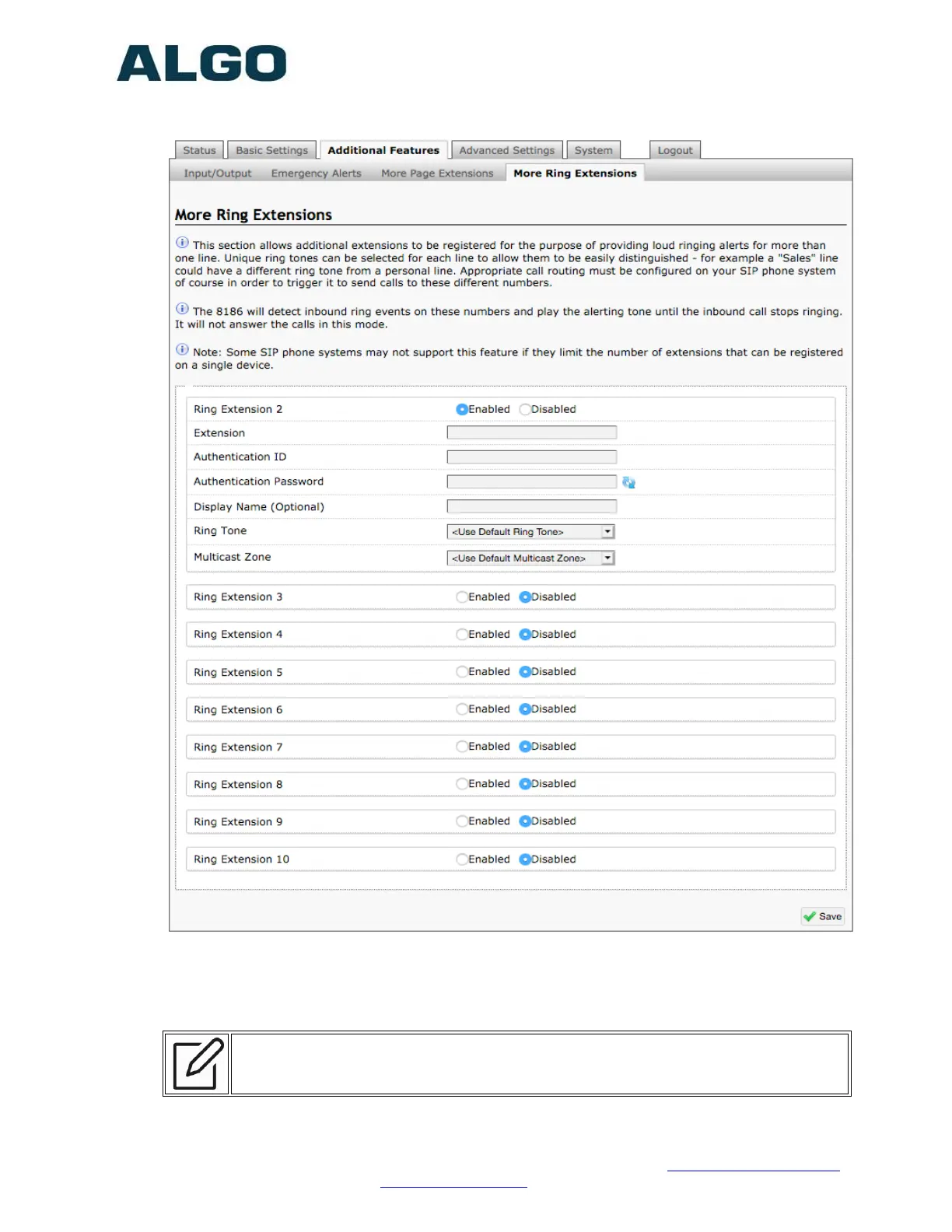
Task: Switch to More Page Extensions sub-tab
Action: click(437, 173)
